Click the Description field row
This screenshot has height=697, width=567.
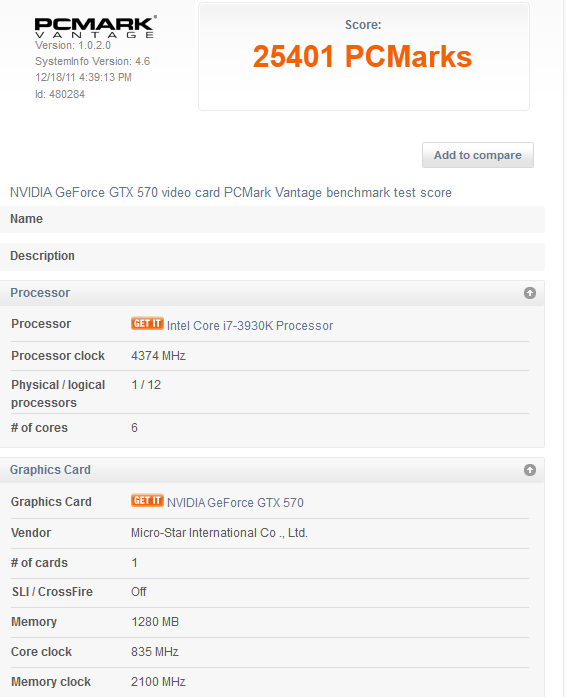point(272,256)
